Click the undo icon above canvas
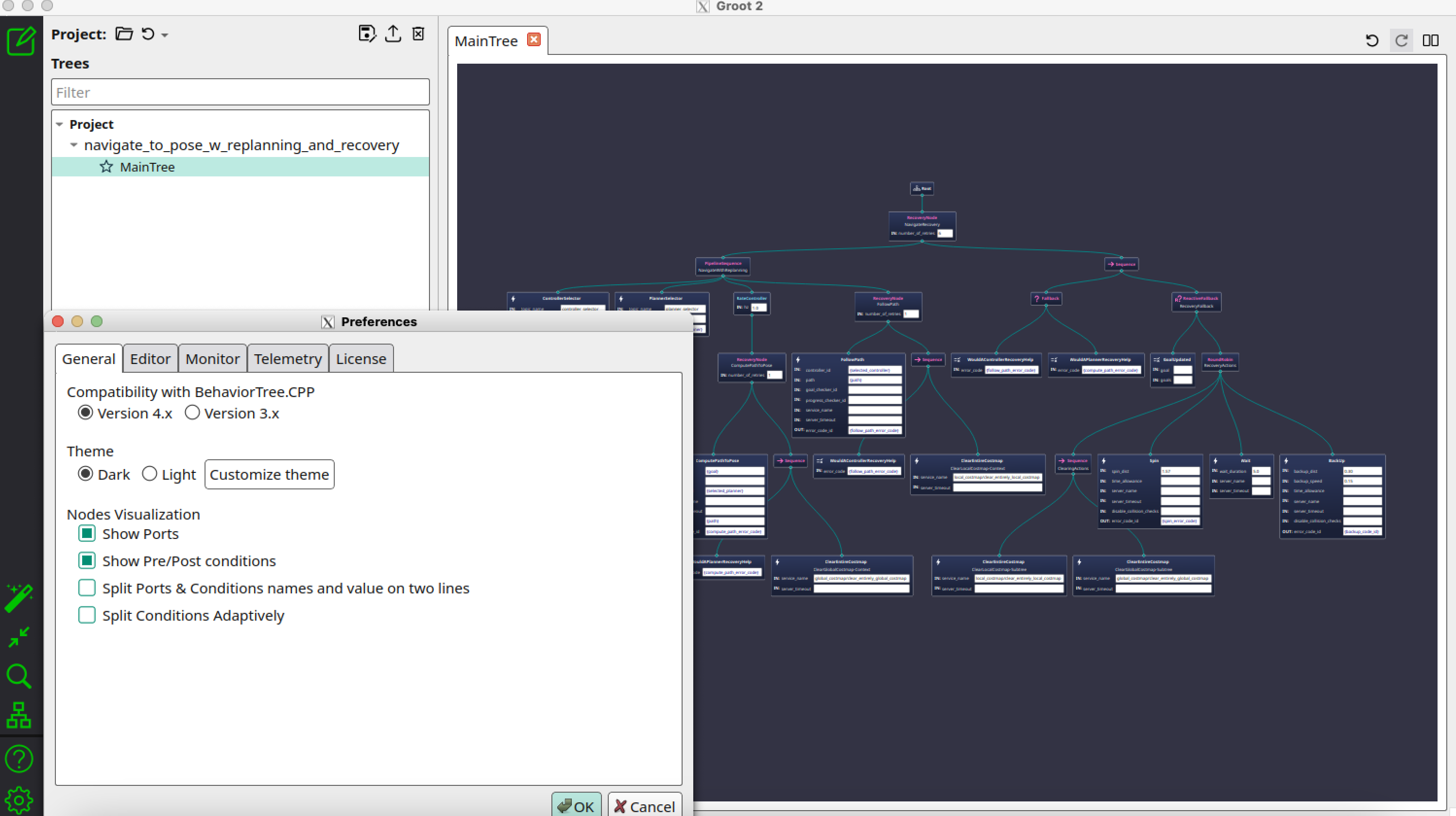 pos(1372,41)
